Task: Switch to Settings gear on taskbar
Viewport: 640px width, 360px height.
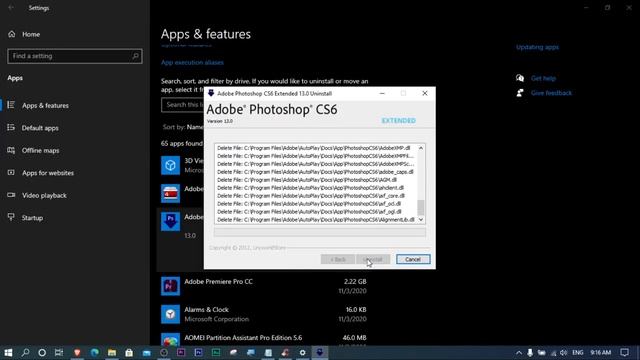Action: (302, 353)
